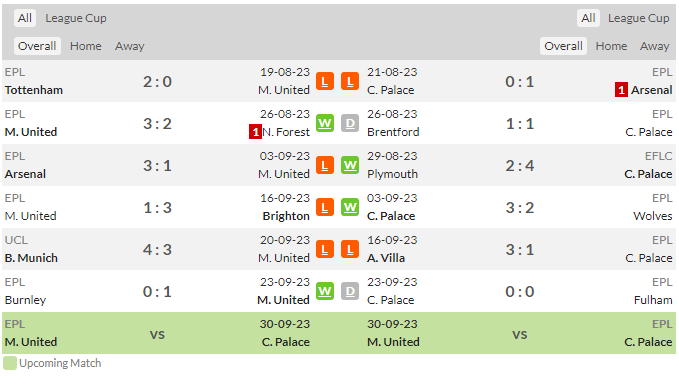Switch the right panel to Away matches
Viewport: 679px width, 389px height.
pyautogui.click(x=654, y=46)
